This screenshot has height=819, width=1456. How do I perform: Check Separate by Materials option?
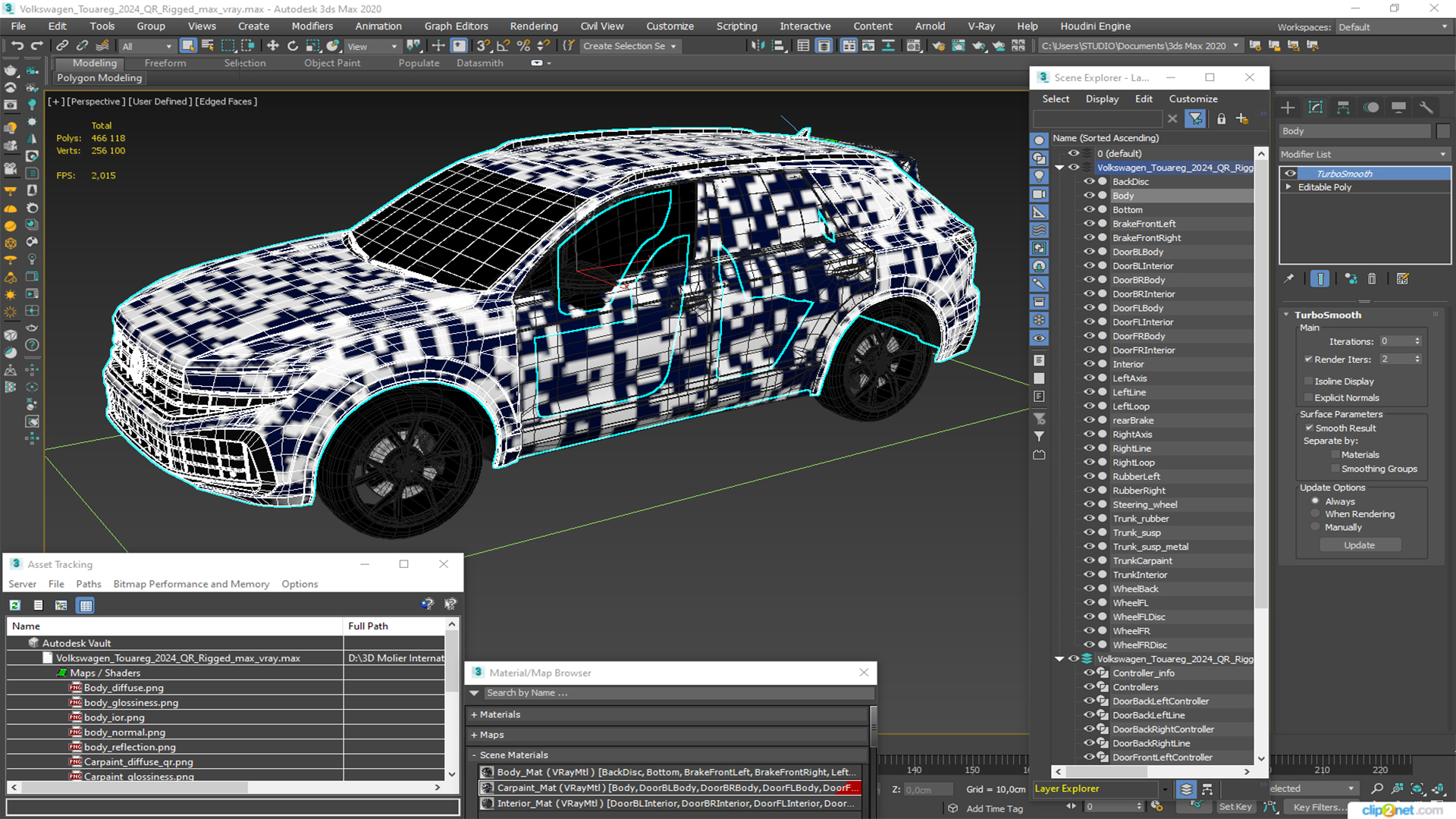[1335, 455]
